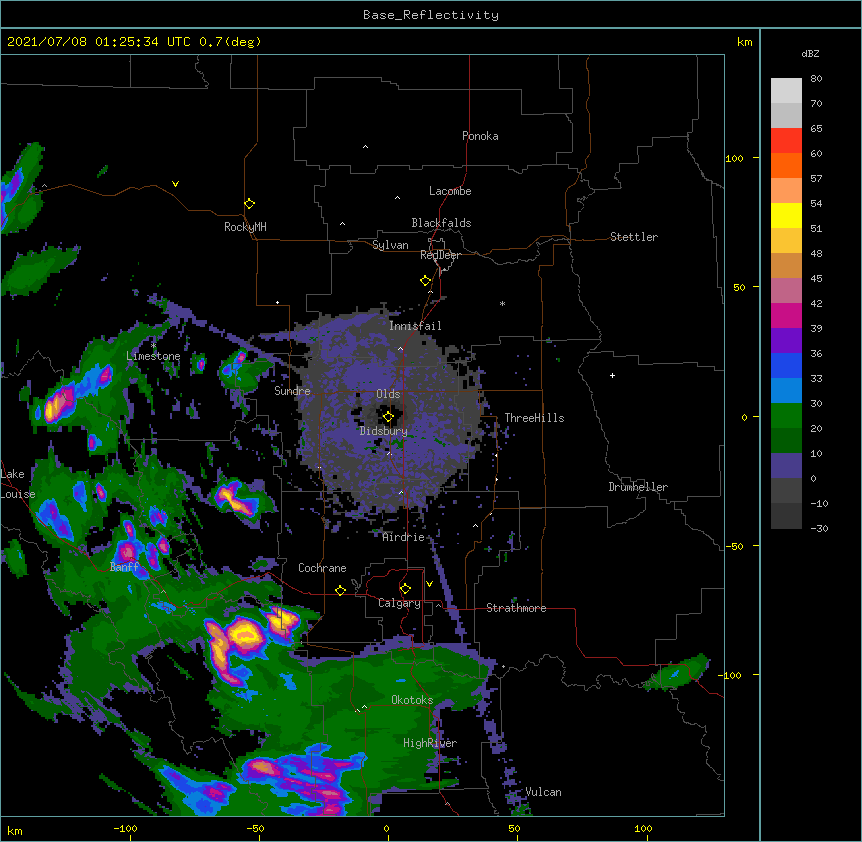Click the Base_Reflectivity title text
The width and height of the screenshot is (862, 842).
click(431, 15)
